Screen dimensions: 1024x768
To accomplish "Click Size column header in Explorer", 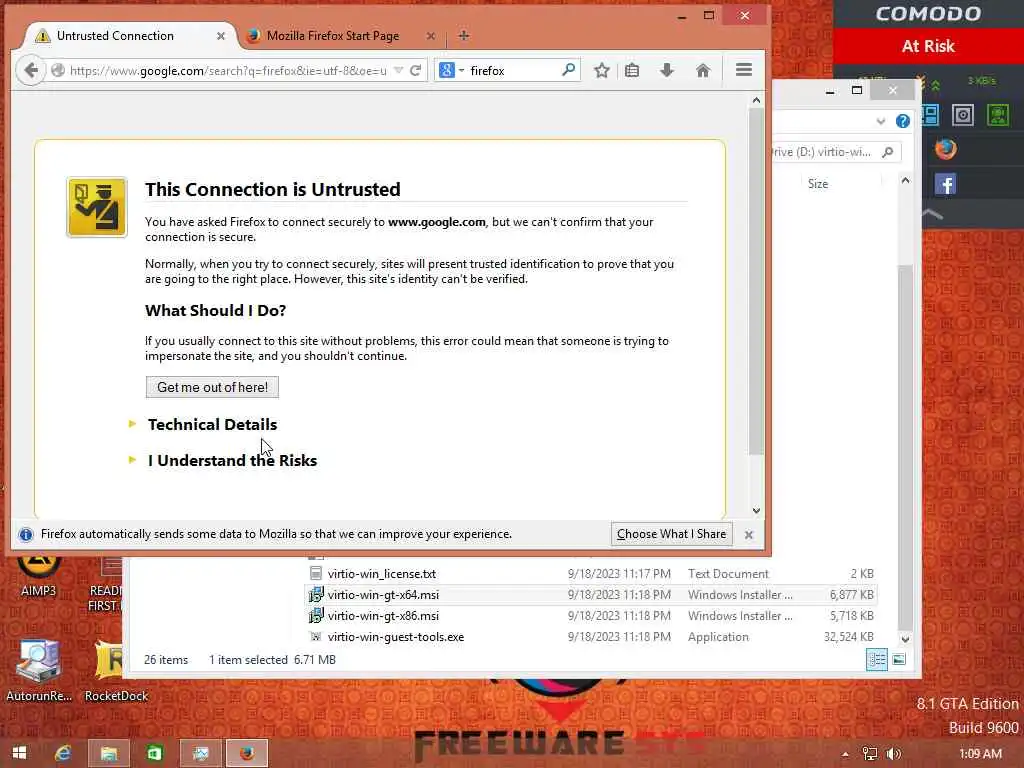I will [818, 184].
